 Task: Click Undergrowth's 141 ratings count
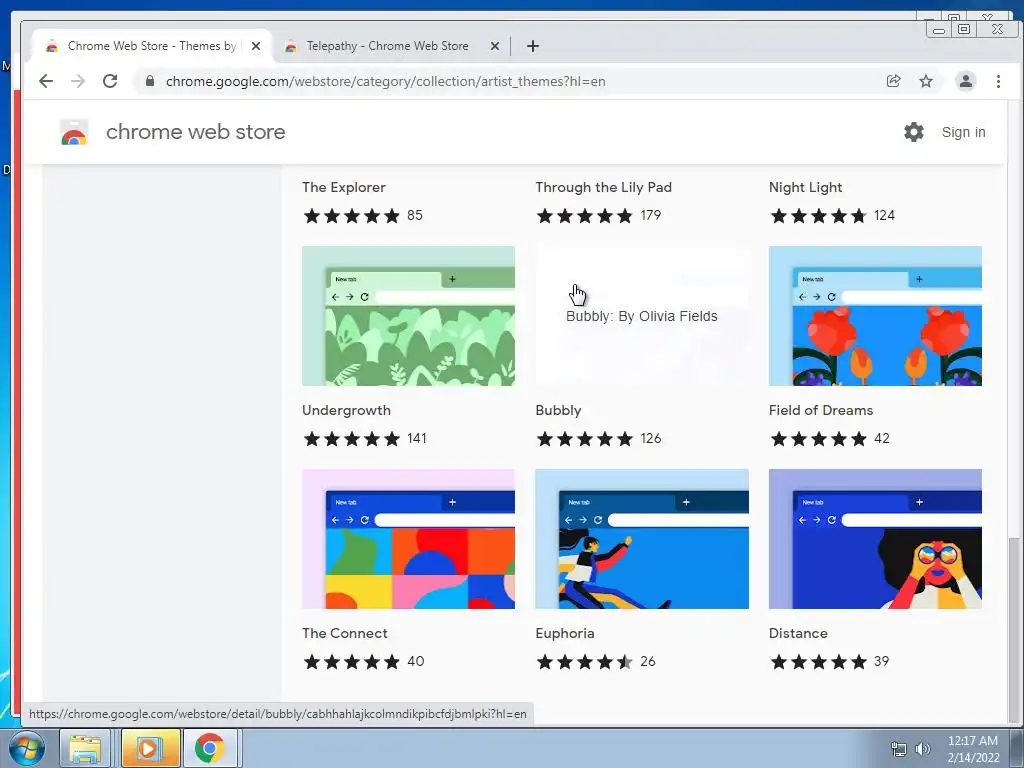tap(417, 438)
